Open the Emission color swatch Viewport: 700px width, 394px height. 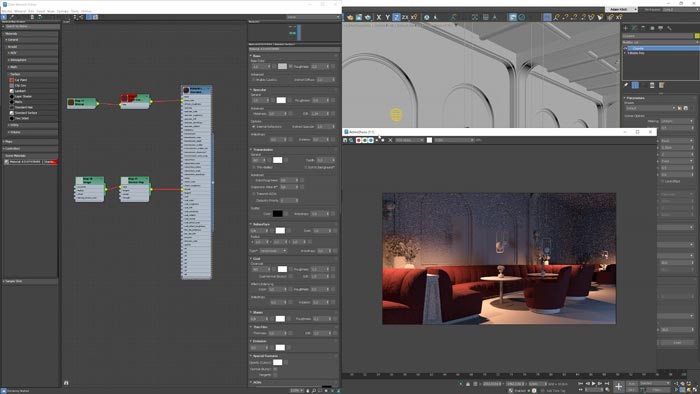[x=280, y=348]
